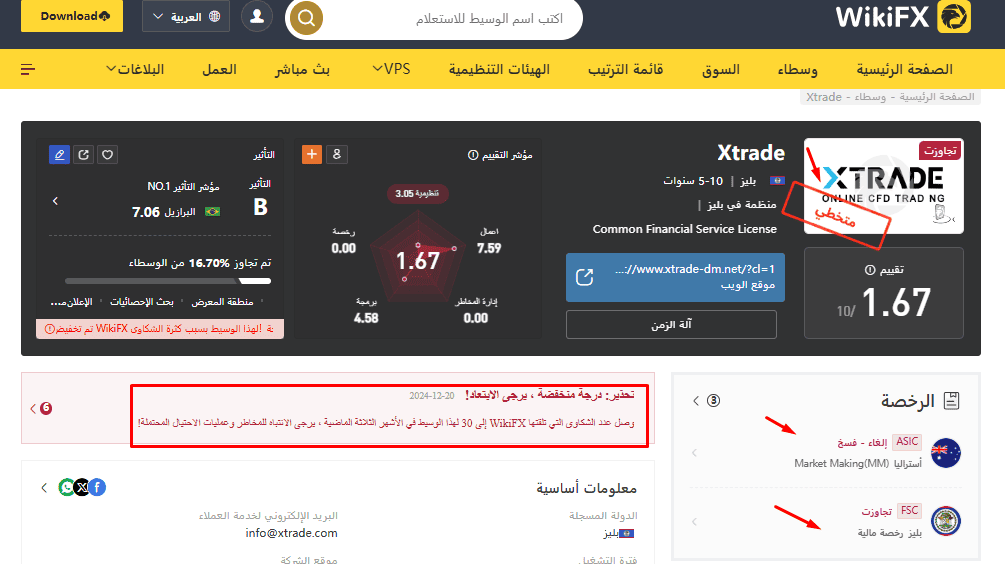Click the 2024-12-20 warning date
Image resolution: width=1005 pixels, height=564 pixels.
point(431,396)
